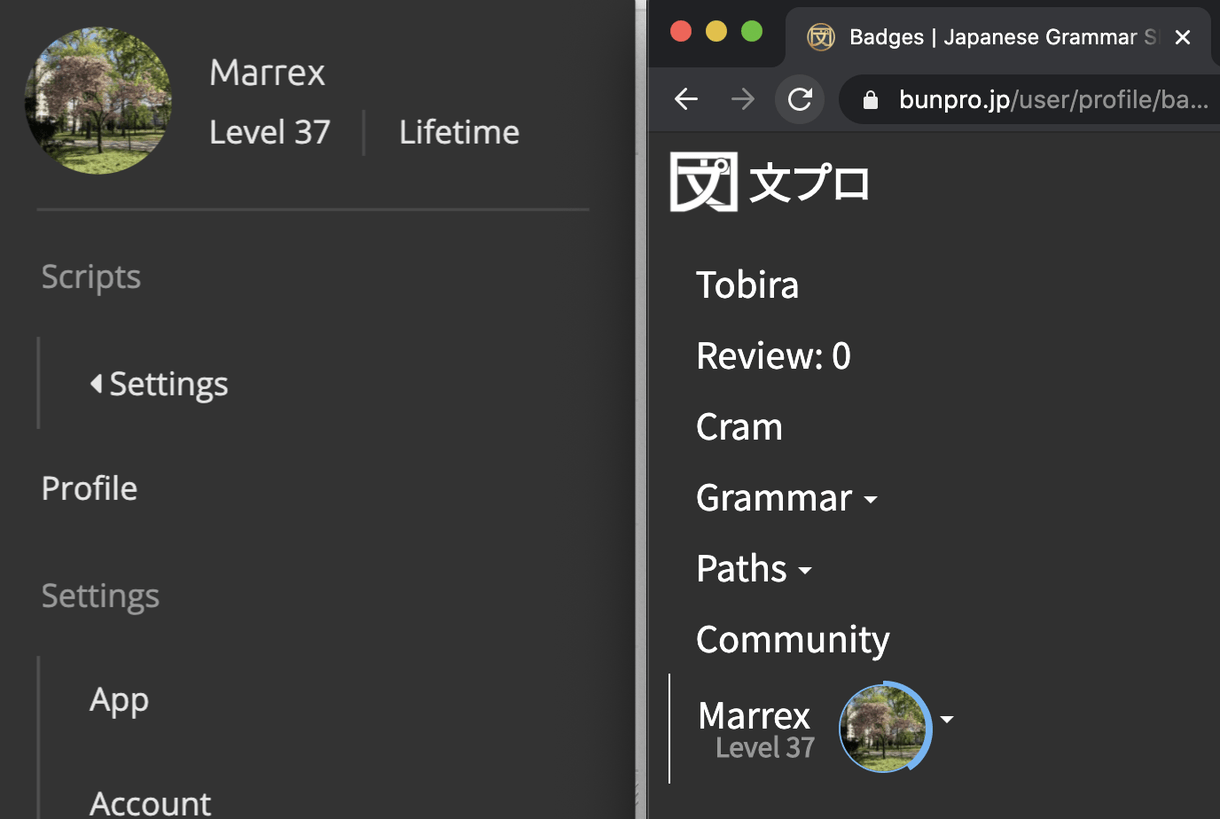The height and width of the screenshot is (819, 1220).
Task: Open Review: 0 in Bunpro menu
Action: [x=773, y=356]
